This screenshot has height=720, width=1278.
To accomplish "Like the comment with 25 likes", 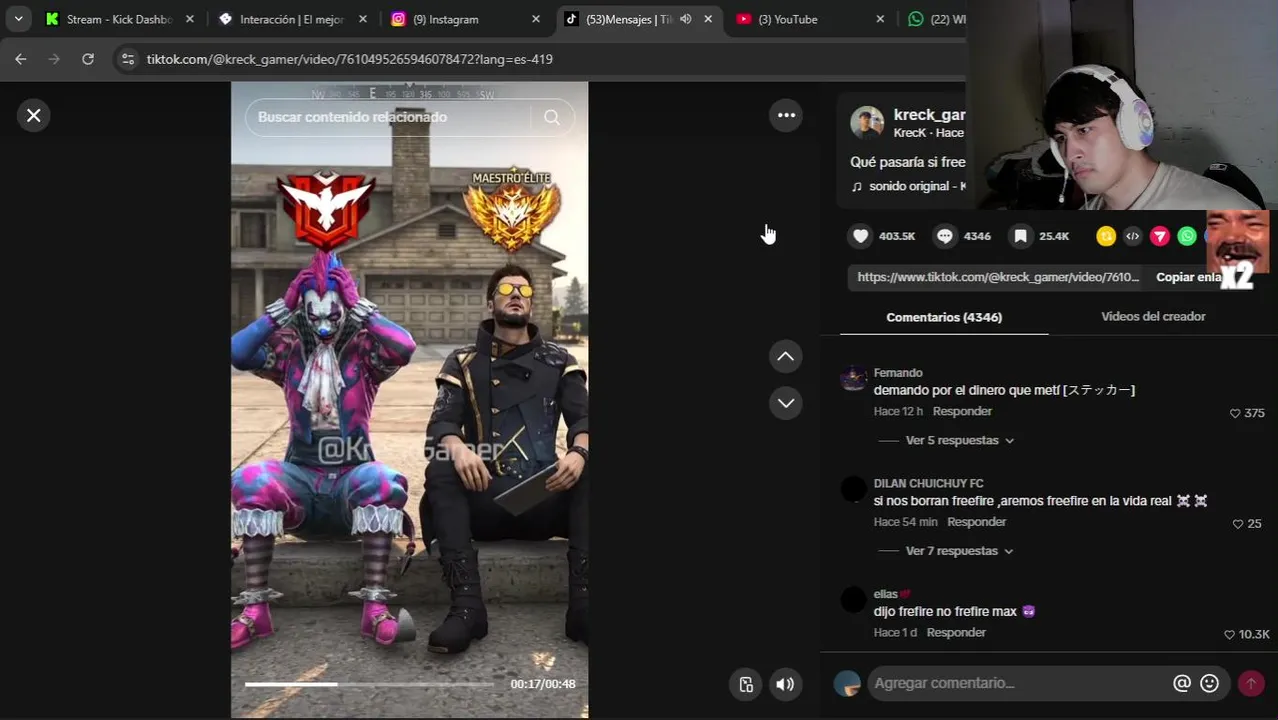I will click(1238, 524).
